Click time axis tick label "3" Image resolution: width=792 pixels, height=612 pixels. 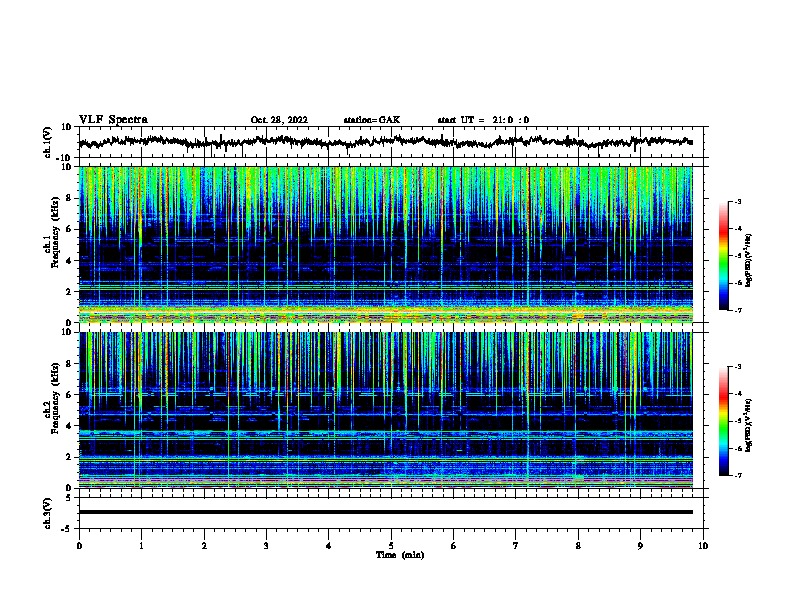coord(266,546)
